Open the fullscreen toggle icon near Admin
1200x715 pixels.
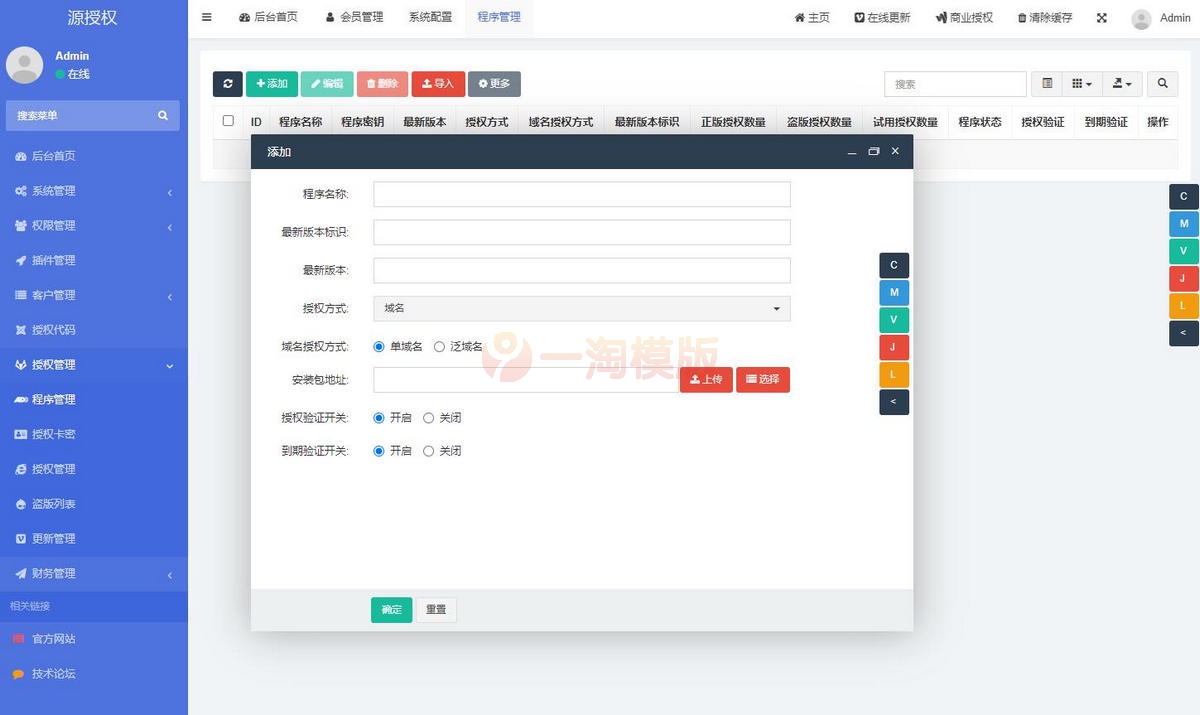pyautogui.click(x=1101, y=17)
